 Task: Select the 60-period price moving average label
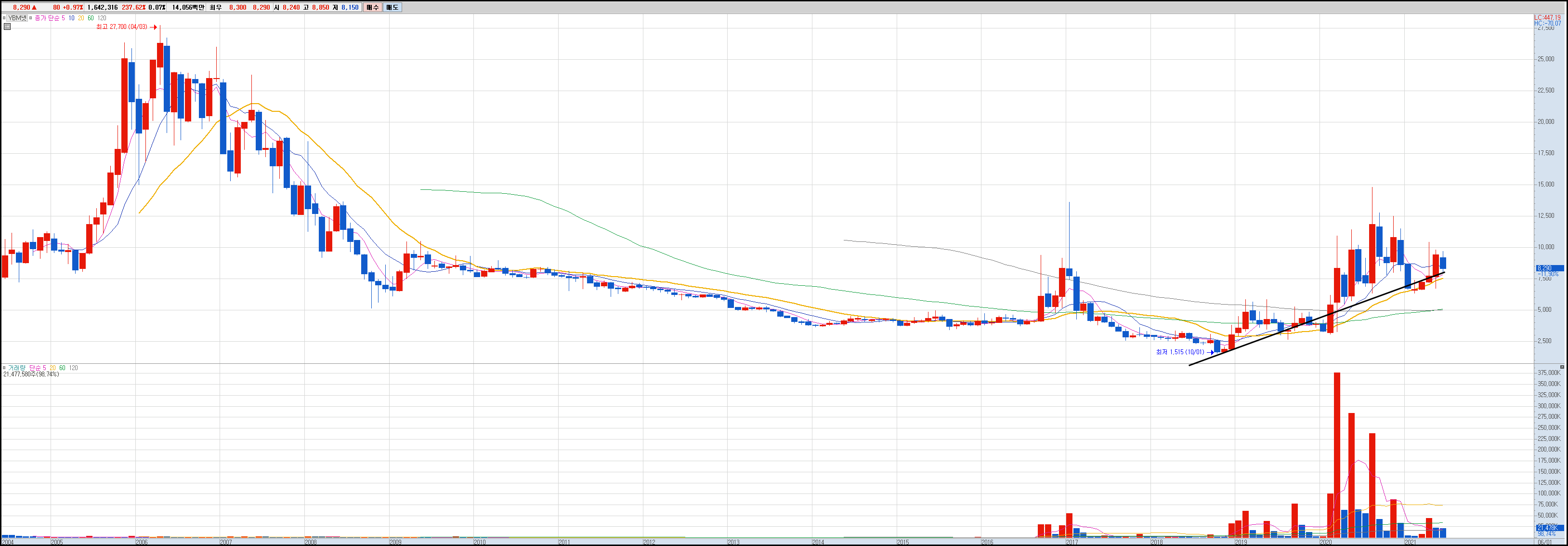click(x=91, y=18)
